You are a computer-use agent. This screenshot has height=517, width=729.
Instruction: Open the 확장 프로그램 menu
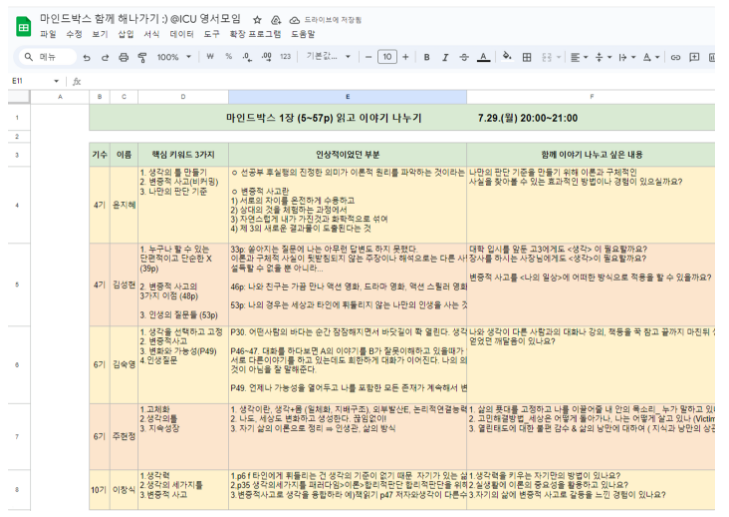click(255, 34)
